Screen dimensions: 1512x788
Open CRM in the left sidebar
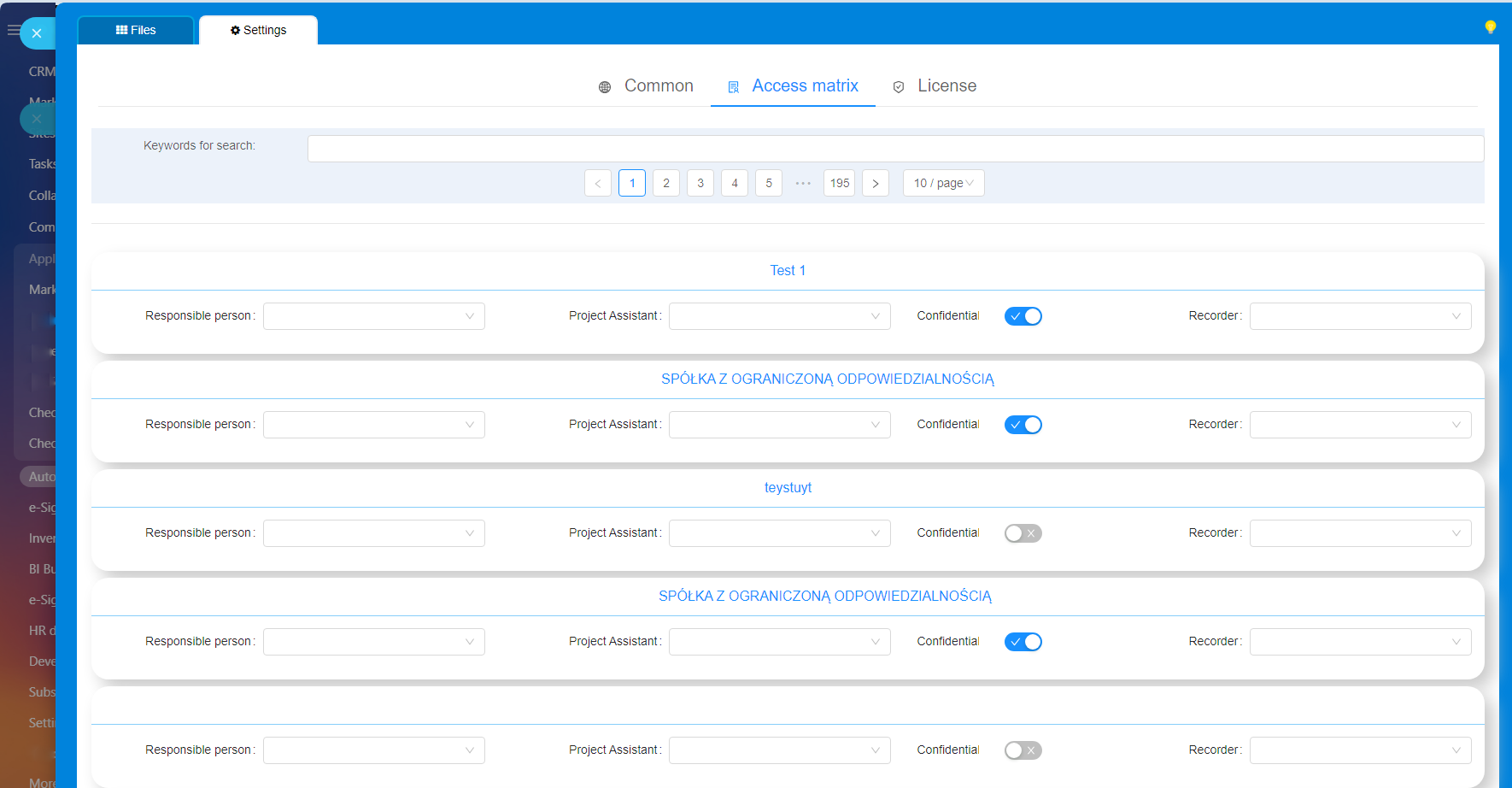point(42,72)
